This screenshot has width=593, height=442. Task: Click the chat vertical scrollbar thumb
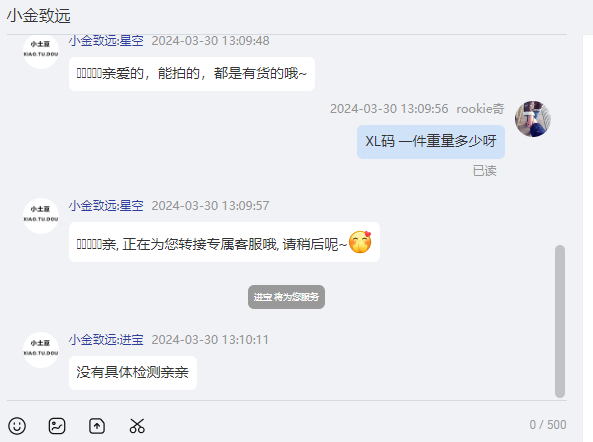point(560,321)
